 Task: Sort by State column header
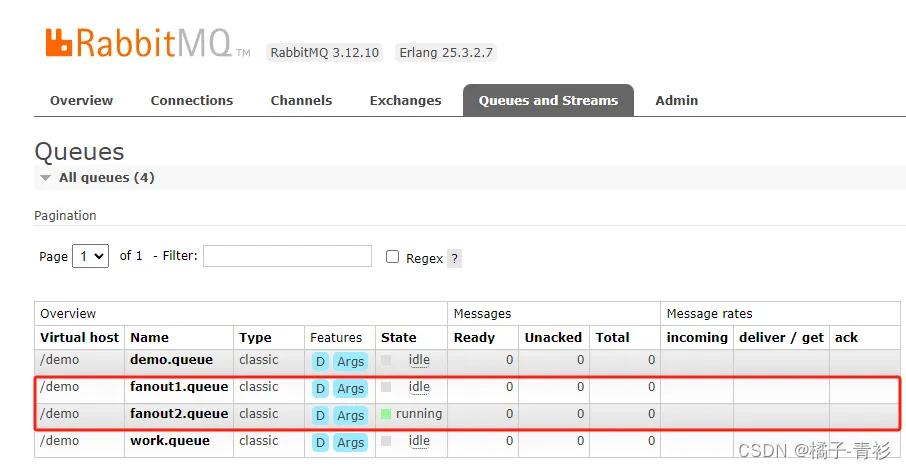click(x=398, y=337)
